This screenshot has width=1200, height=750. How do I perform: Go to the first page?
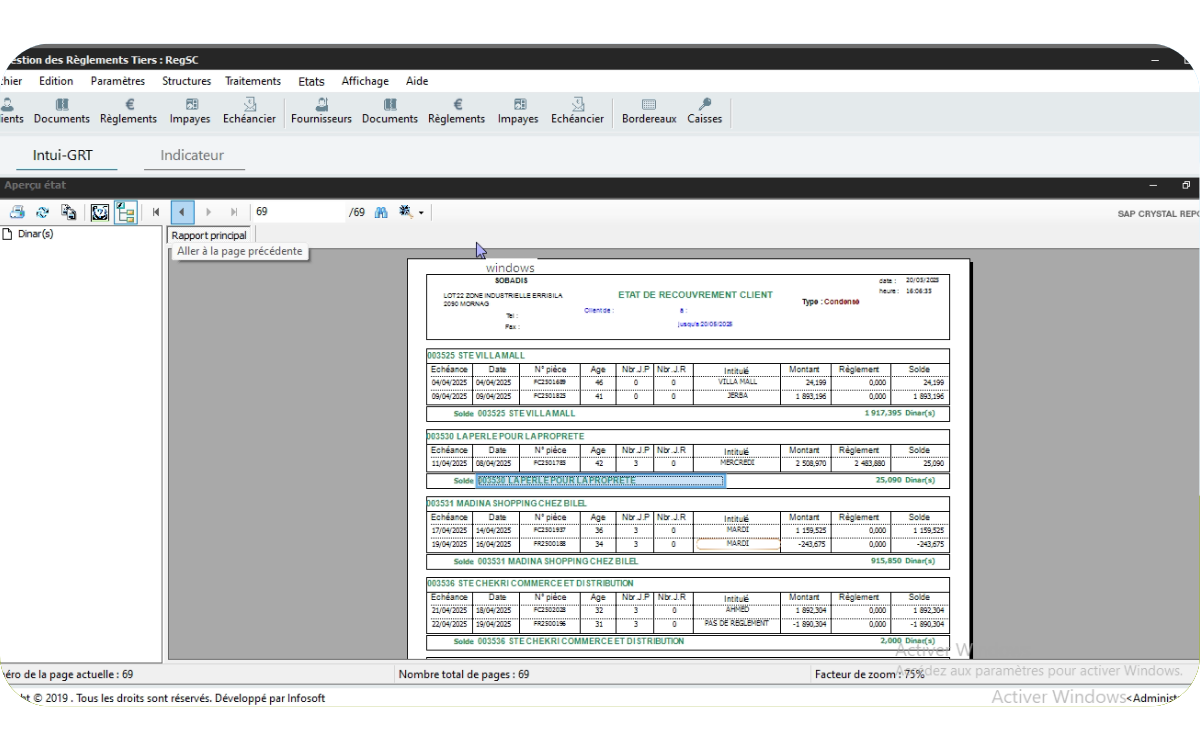pyautogui.click(x=156, y=212)
